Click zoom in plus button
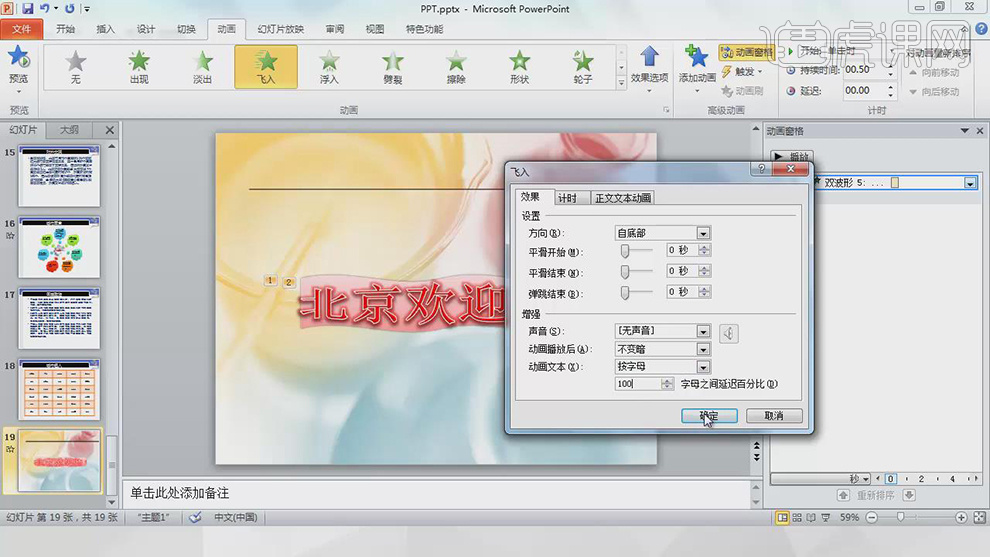 pyautogui.click(x=961, y=517)
